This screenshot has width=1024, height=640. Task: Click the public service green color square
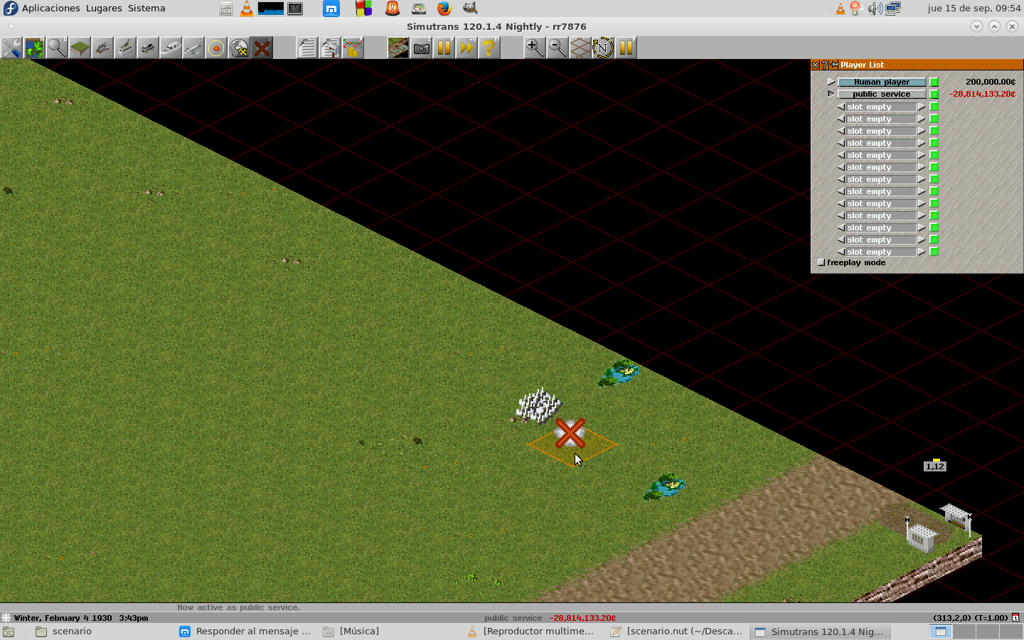pos(934,94)
